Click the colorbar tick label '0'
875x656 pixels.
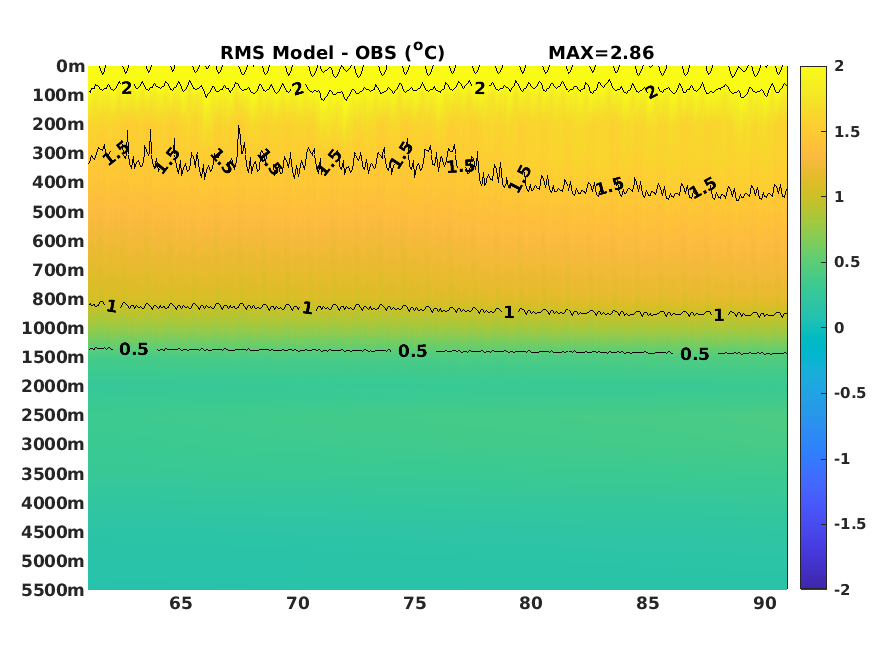[839, 328]
